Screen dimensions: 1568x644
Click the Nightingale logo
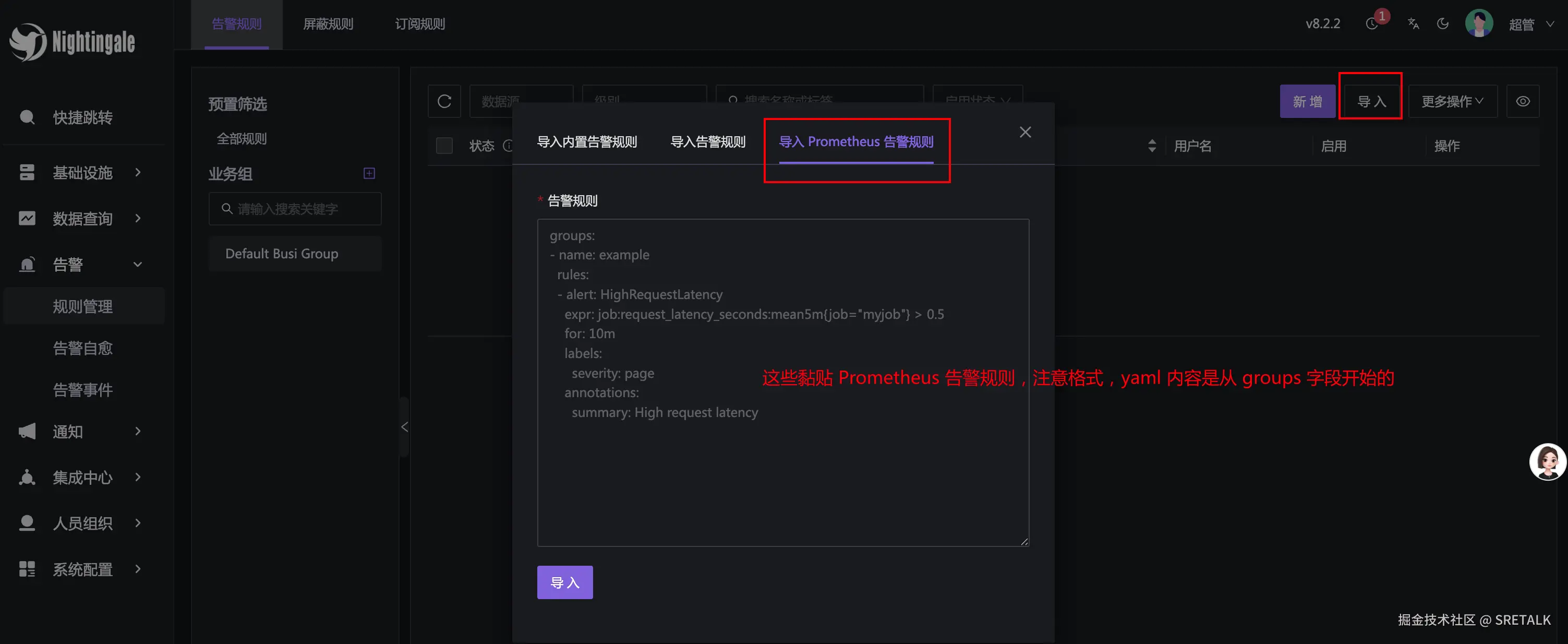coord(72,41)
